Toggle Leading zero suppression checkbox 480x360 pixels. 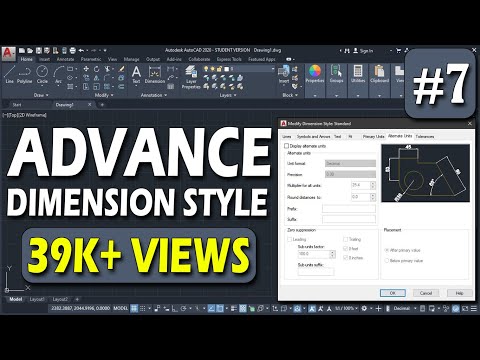click(x=289, y=239)
